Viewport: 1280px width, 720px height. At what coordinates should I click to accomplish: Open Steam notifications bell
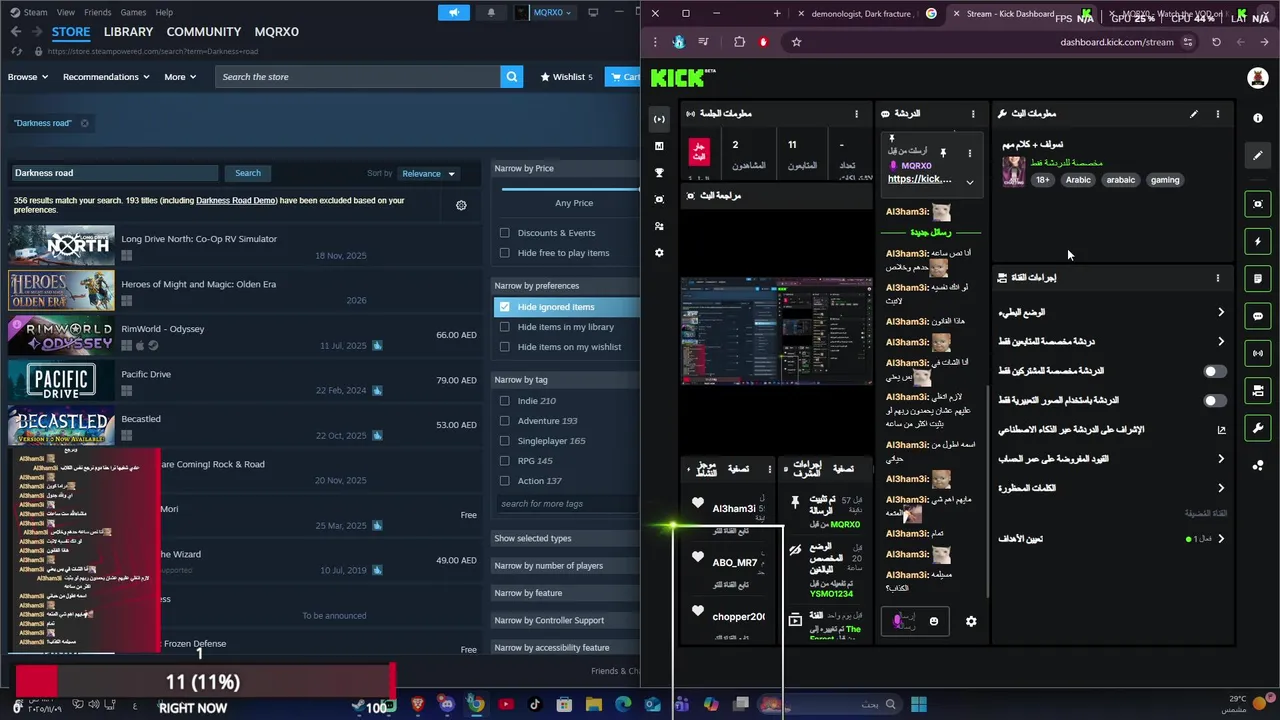point(490,12)
